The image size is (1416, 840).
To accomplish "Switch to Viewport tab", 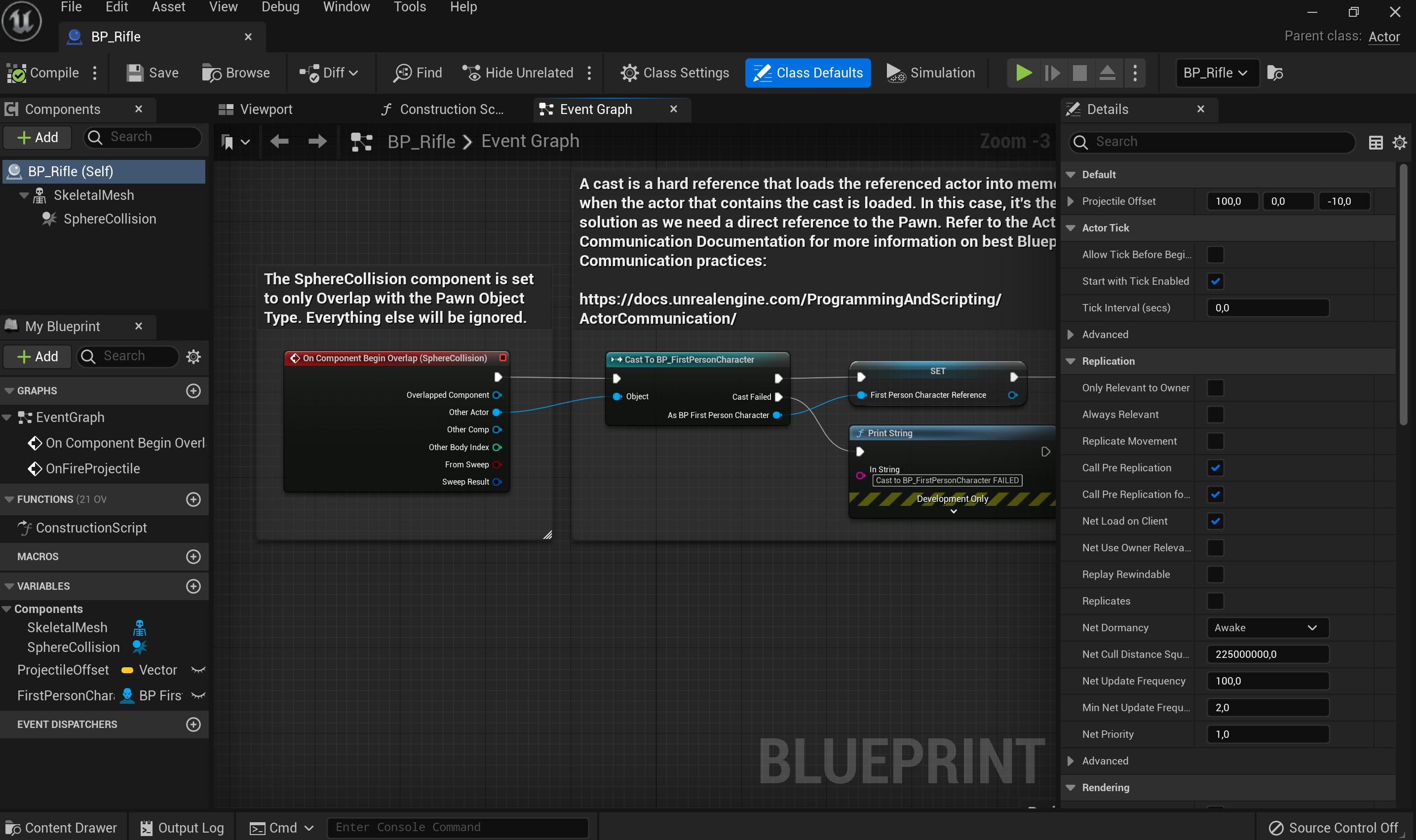I will (x=256, y=109).
